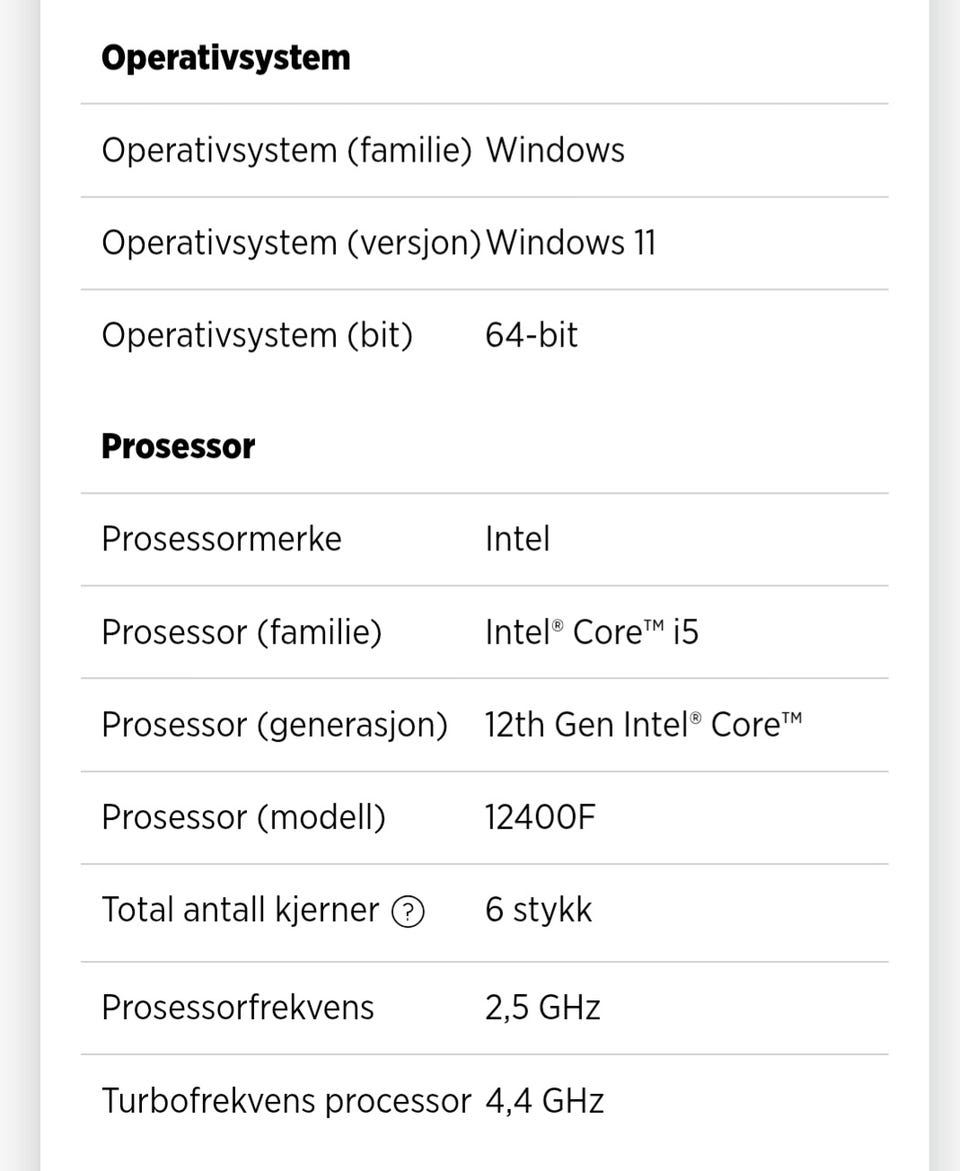960x1171 pixels.
Task: Click the Intel Core i5 value
Action: [x=591, y=632]
